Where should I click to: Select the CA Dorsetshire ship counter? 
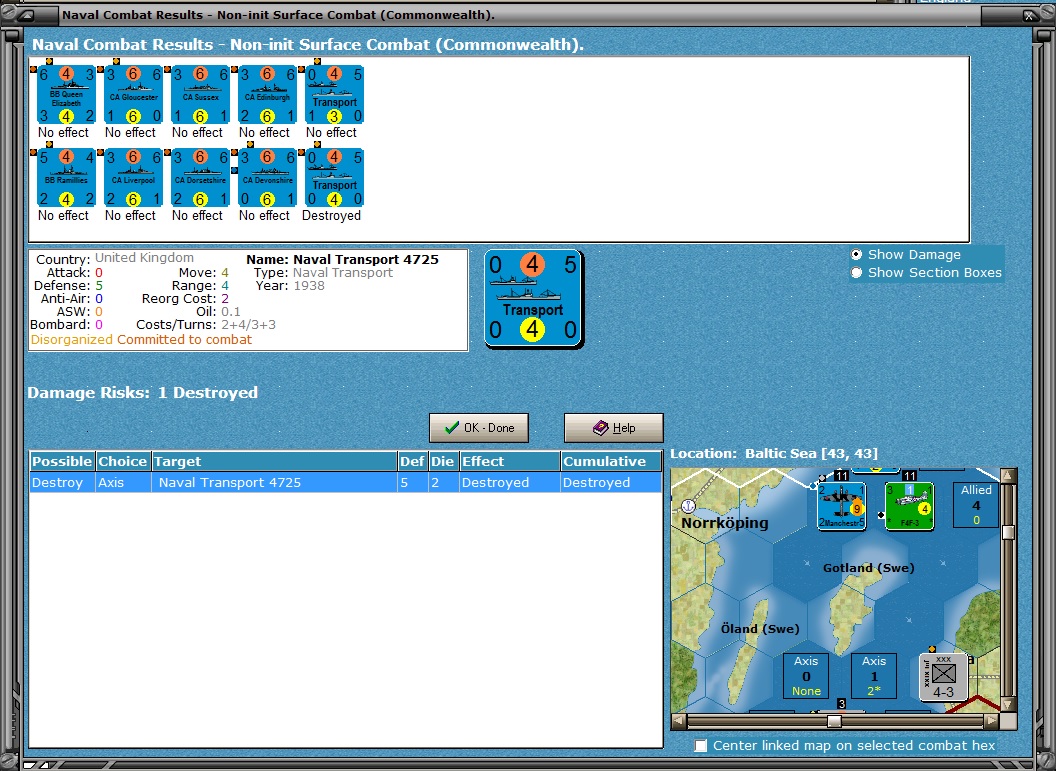(x=200, y=178)
